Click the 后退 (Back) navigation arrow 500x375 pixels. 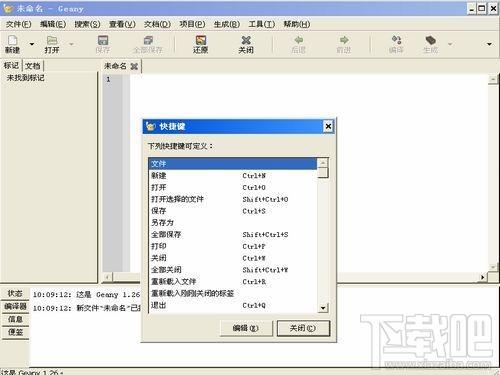coord(298,44)
